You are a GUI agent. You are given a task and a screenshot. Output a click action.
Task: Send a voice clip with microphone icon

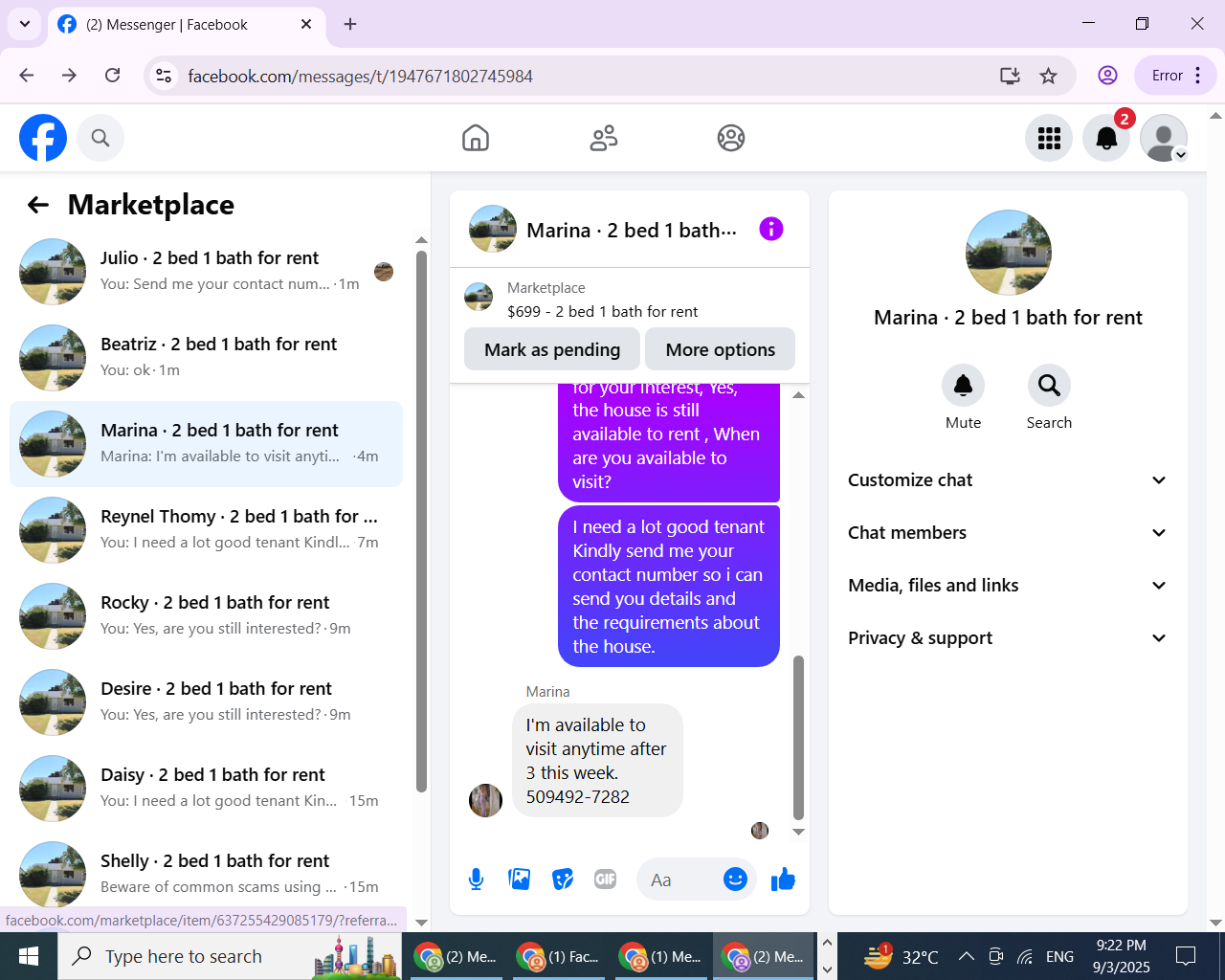pyautogui.click(x=476, y=880)
